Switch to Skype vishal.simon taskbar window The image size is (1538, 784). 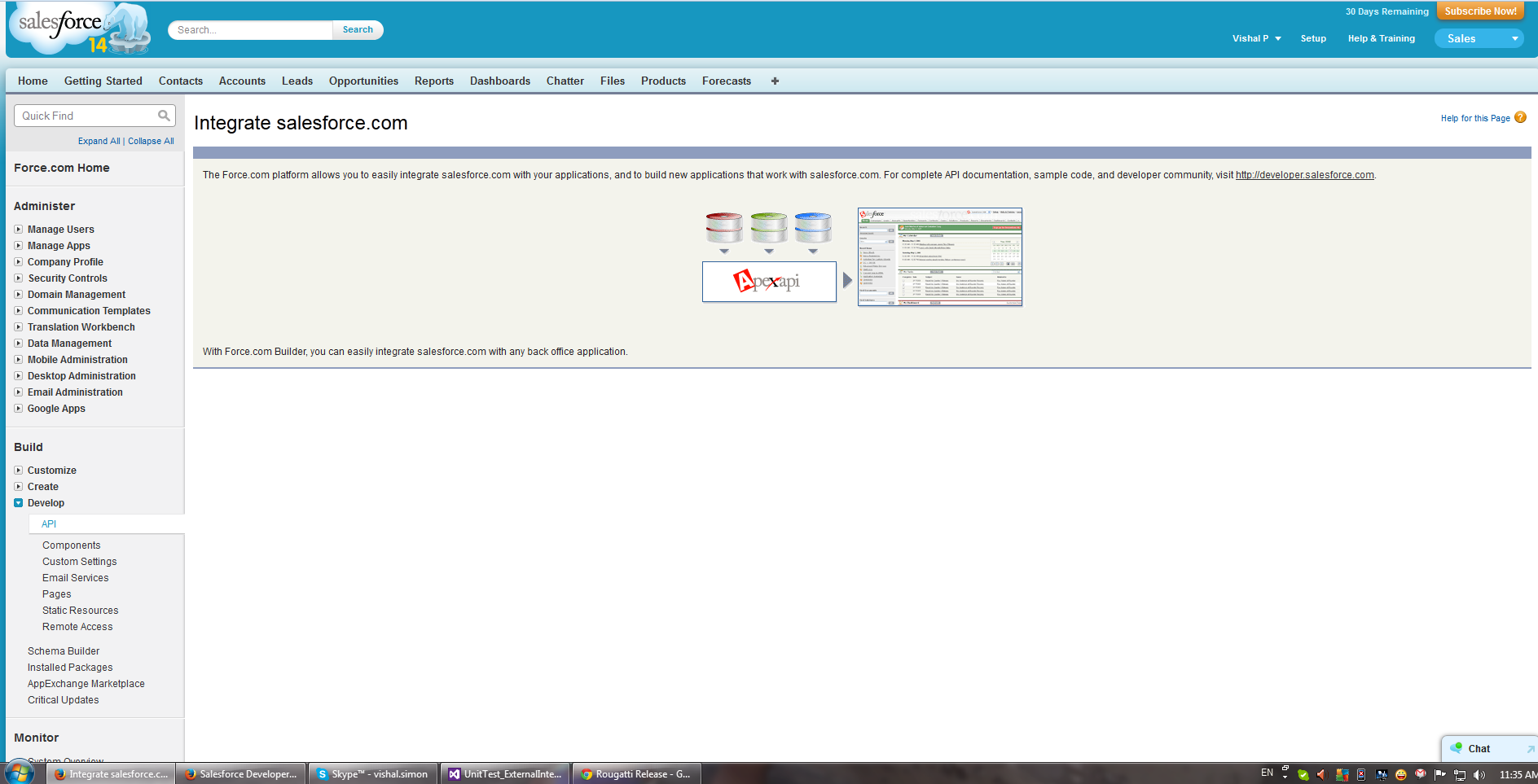coord(373,774)
